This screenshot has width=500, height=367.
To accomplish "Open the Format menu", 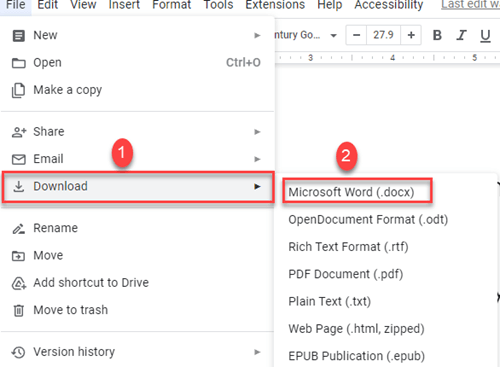I will (x=171, y=5).
